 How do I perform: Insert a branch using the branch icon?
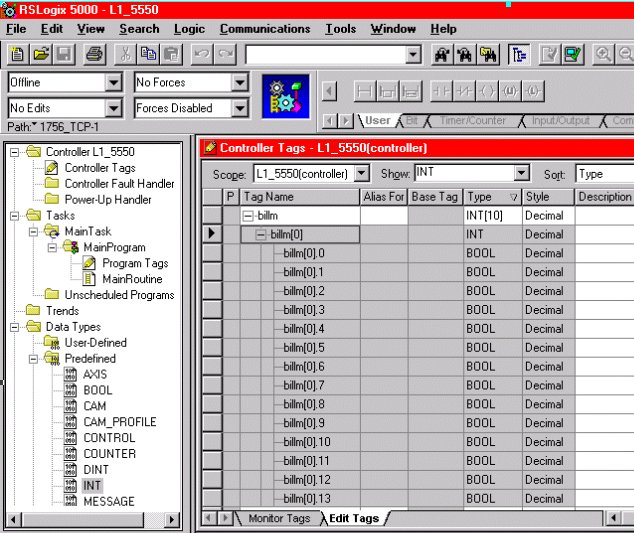(388, 91)
